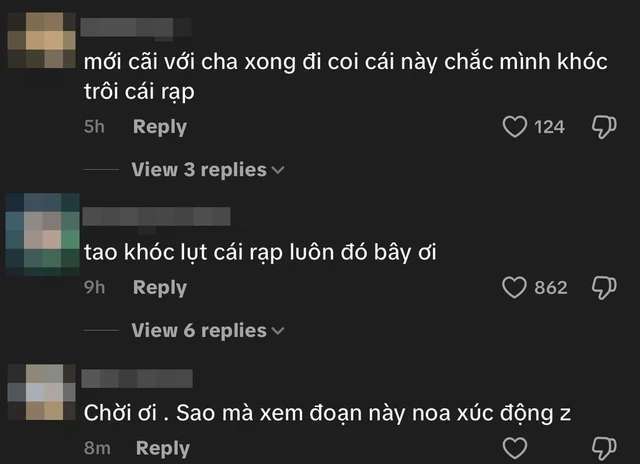Click the chevron next to View 3 replies
640x464 pixels.
(x=278, y=171)
